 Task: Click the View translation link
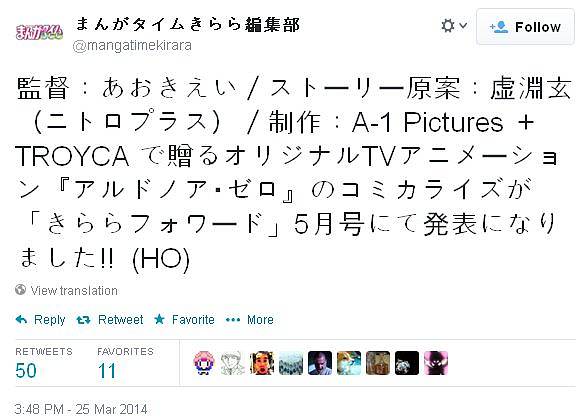click(x=74, y=290)
